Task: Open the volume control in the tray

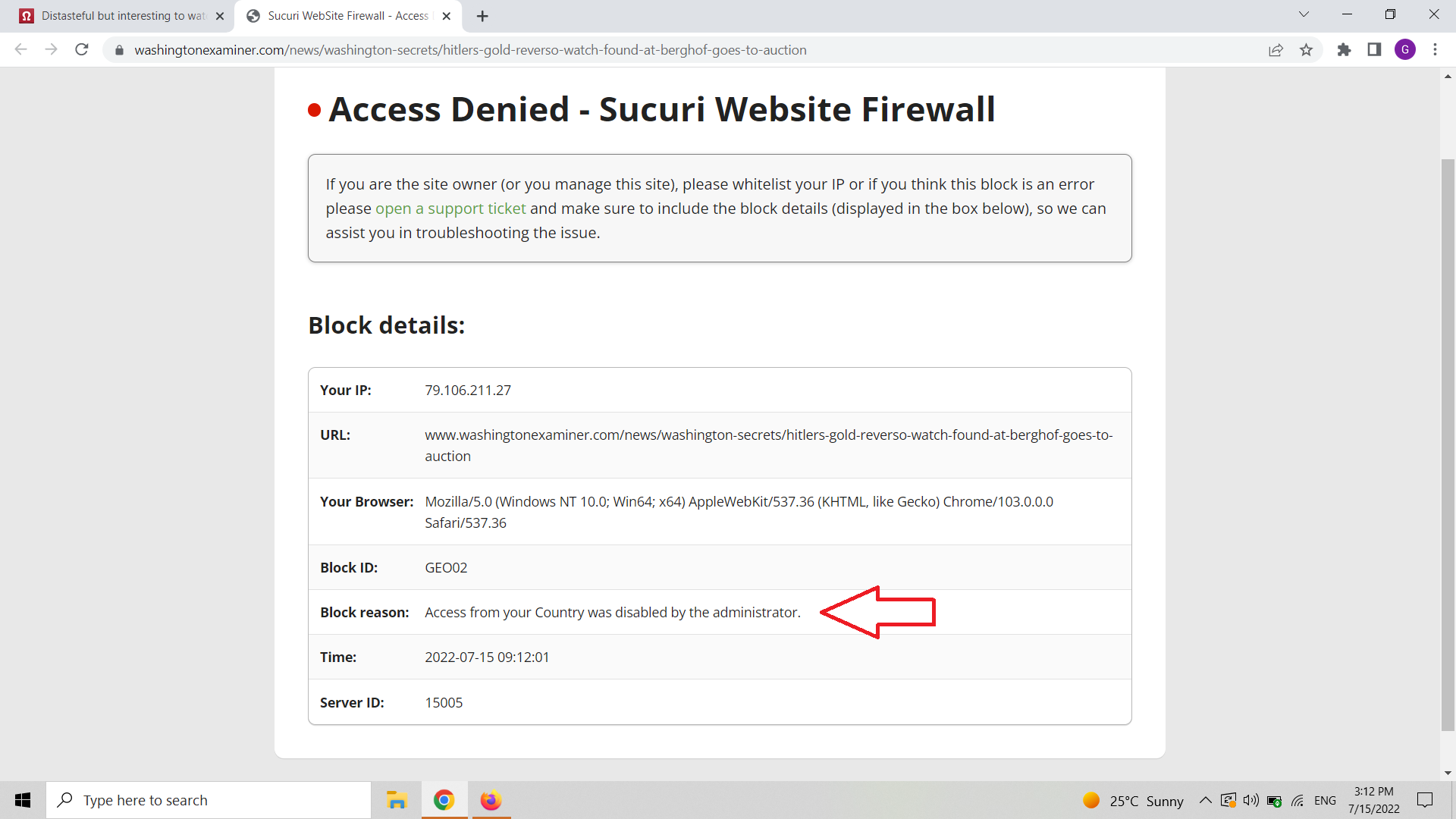Action: (x=1250, y=801)
